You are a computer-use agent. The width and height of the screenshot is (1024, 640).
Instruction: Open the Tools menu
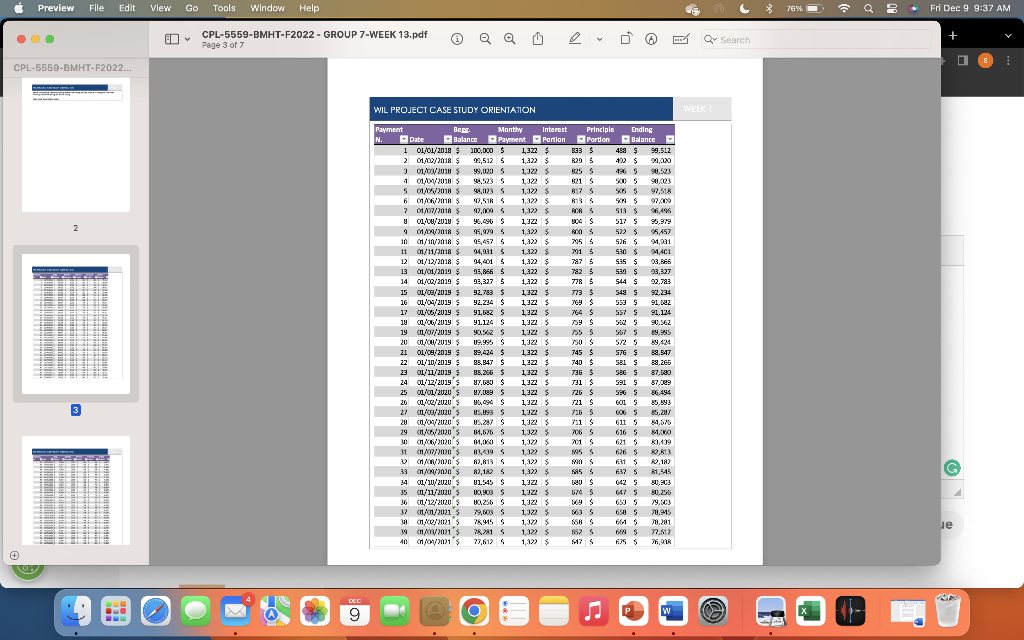pos(223,10)
